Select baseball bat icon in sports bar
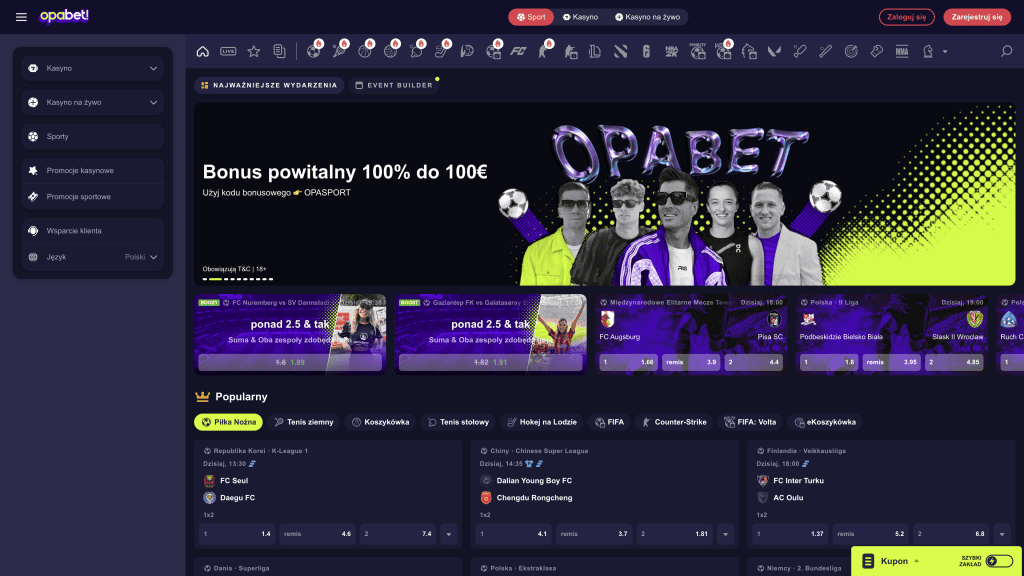 pyautogui.click(x=825, y=52)
